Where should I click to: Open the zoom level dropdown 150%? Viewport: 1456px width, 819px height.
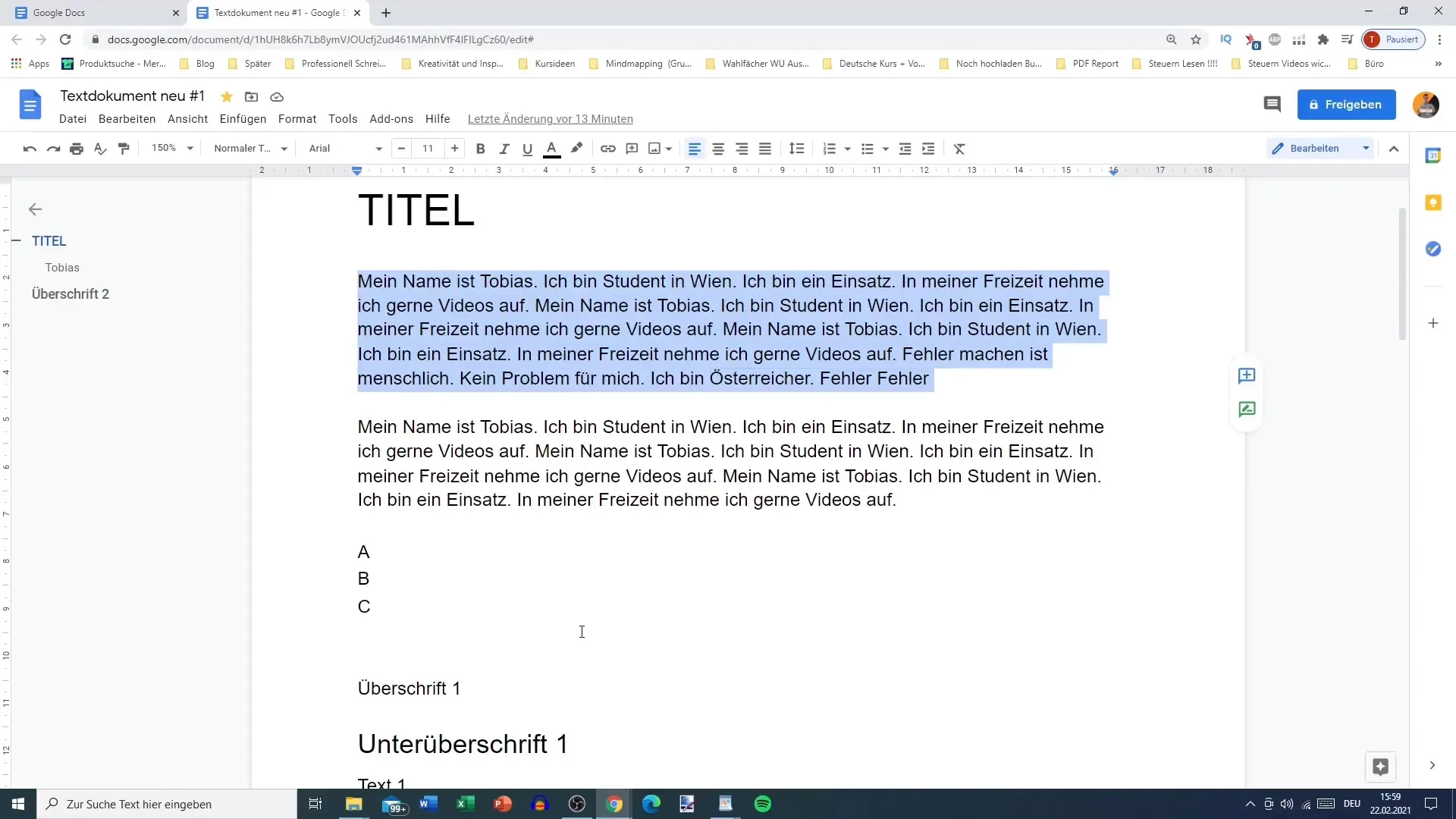pyautogui.click(x=172, y=148)
